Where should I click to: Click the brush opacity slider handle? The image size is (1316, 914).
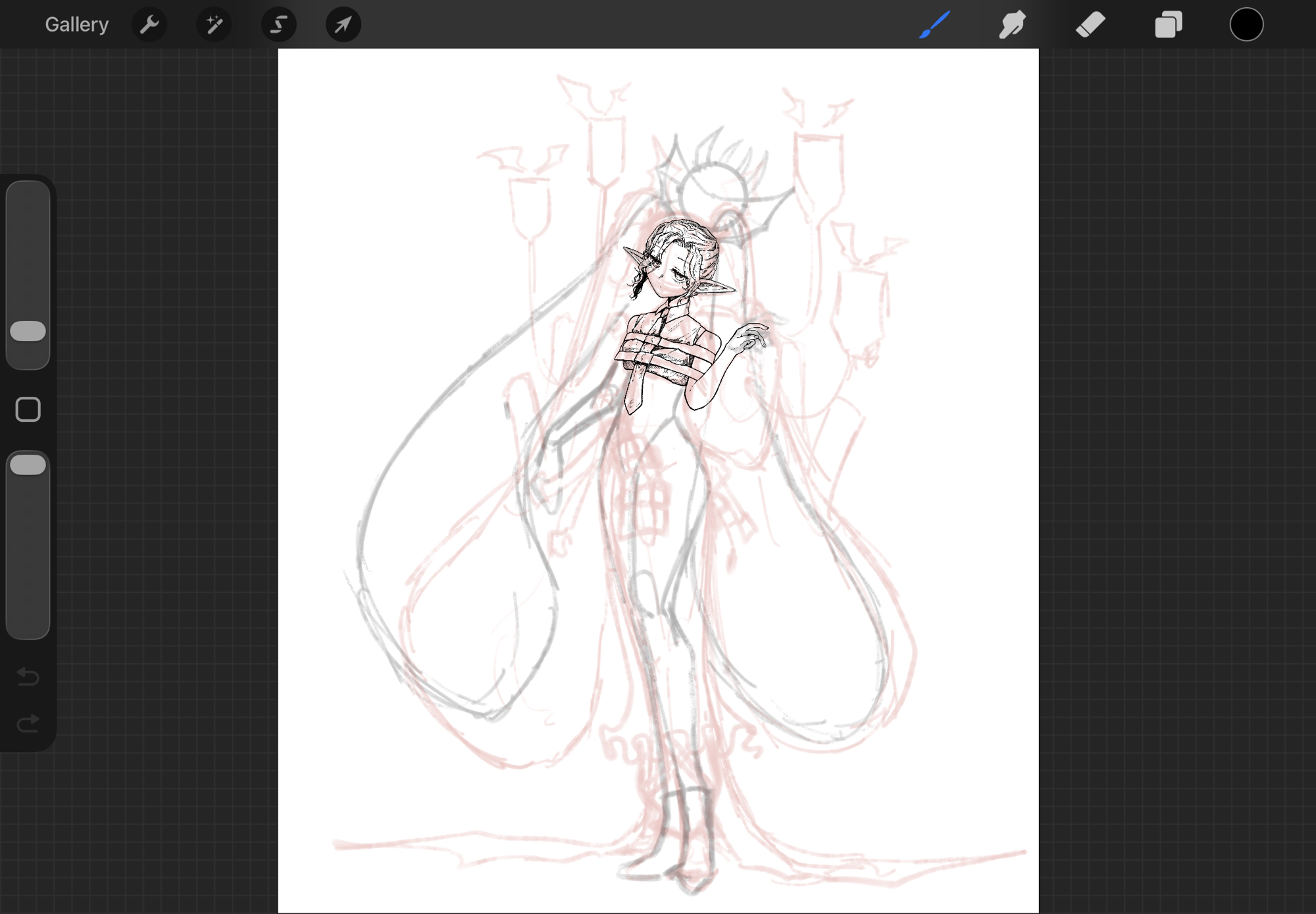(28, 465)
